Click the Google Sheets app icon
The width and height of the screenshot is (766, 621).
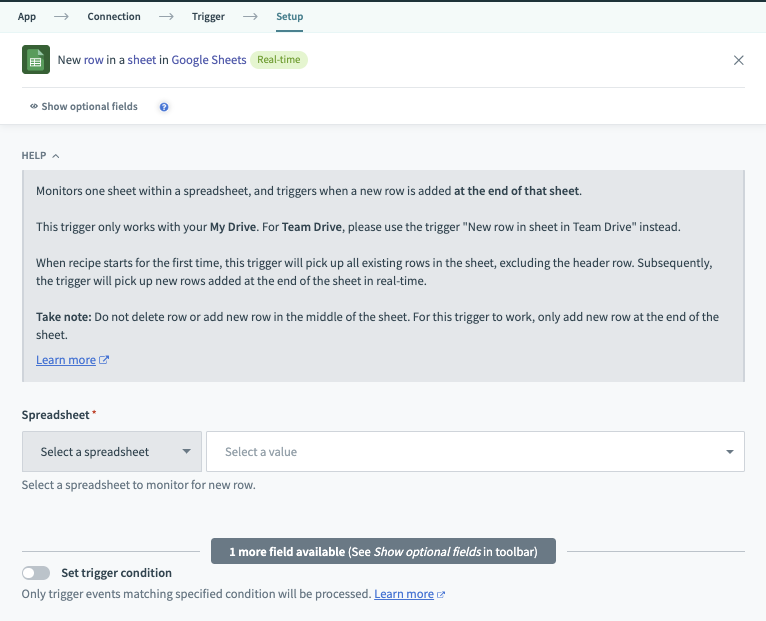[x=36, y=60]
